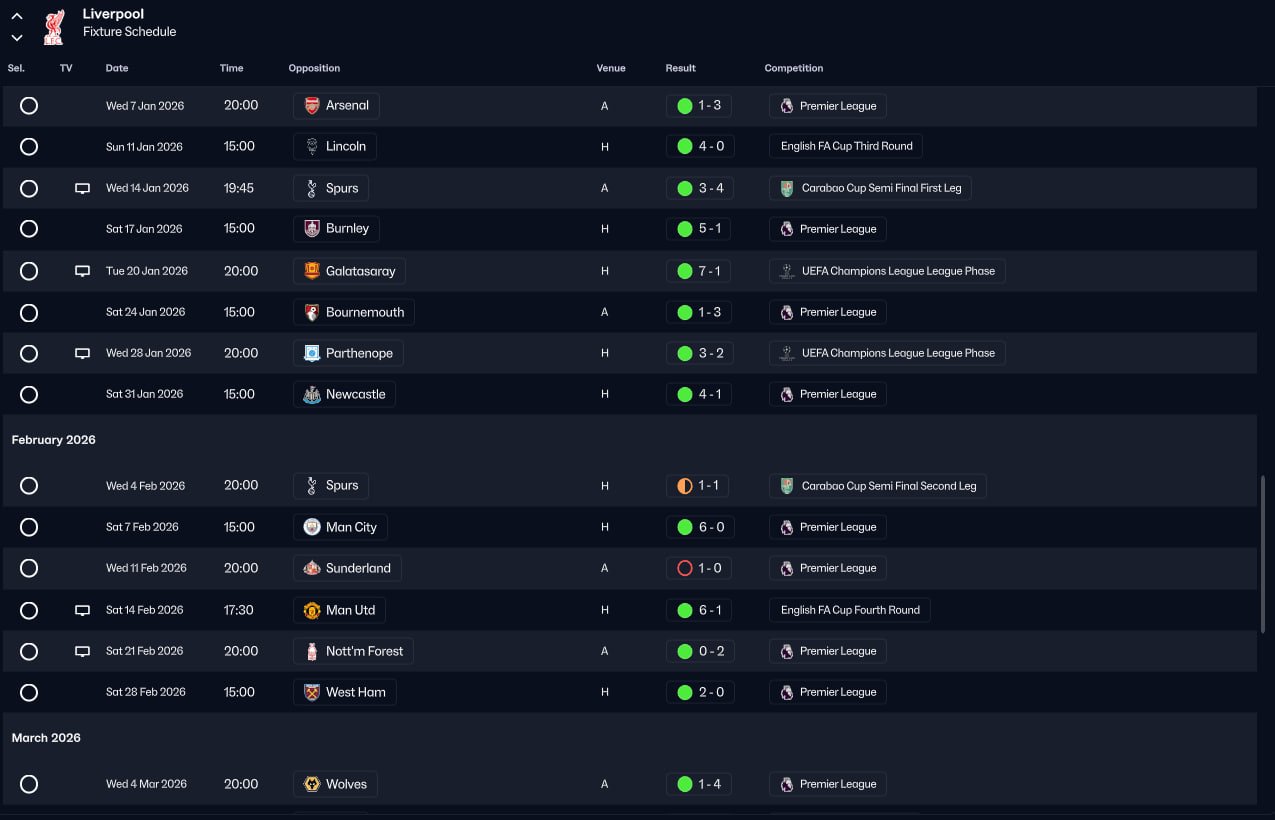Click the Liverpool club crest icon
The image size is (1275, 820).
click(x=53, y=26)
